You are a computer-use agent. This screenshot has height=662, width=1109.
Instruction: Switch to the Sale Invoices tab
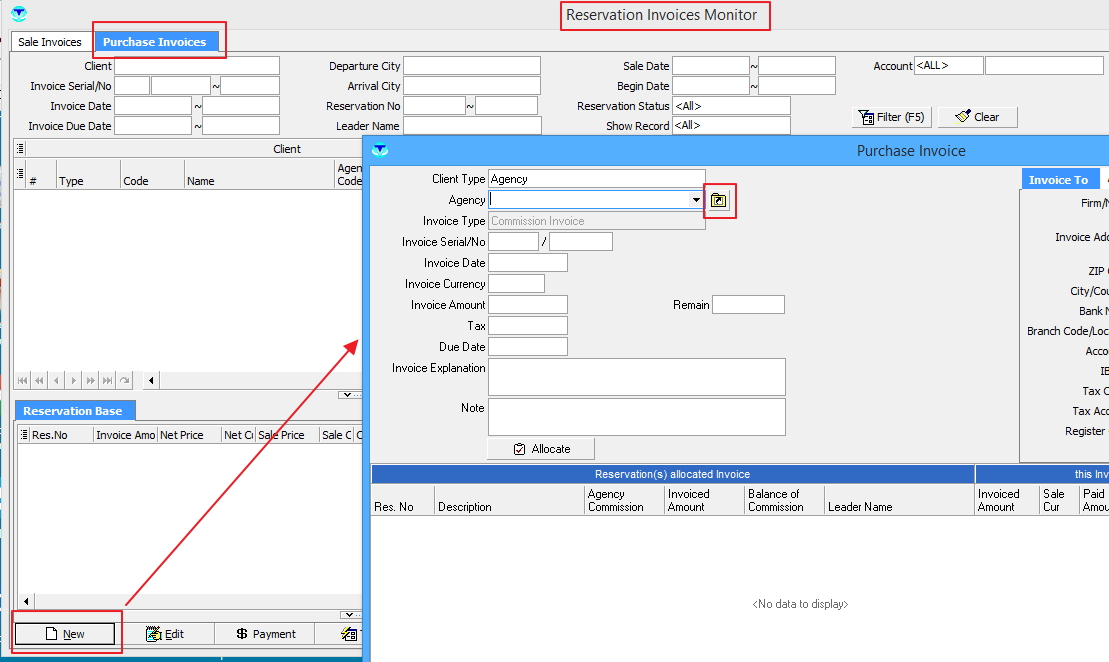pos(50,42)
